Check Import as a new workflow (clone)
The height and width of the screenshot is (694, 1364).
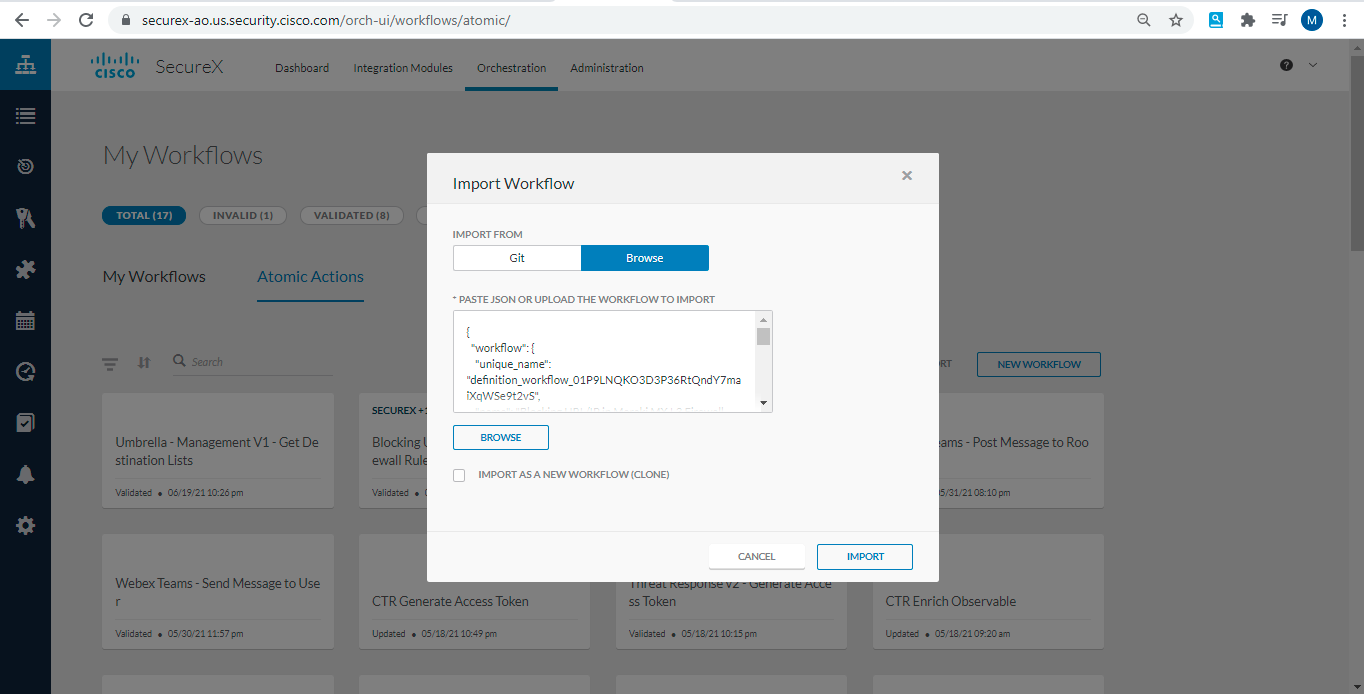pos(459,475)
